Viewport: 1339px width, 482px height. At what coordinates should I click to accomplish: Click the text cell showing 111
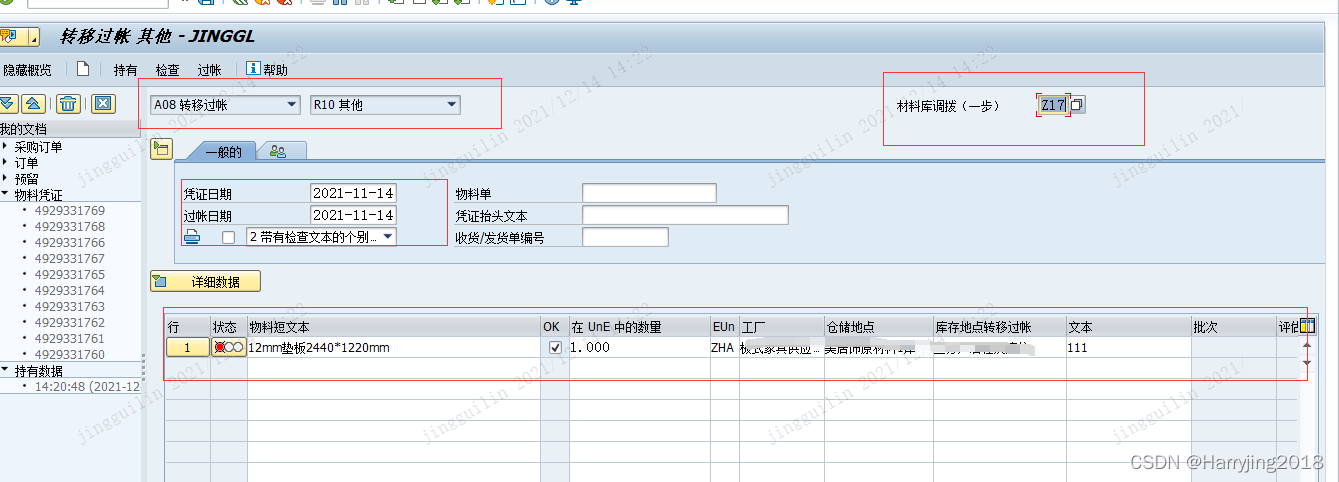coord(1128,347)
